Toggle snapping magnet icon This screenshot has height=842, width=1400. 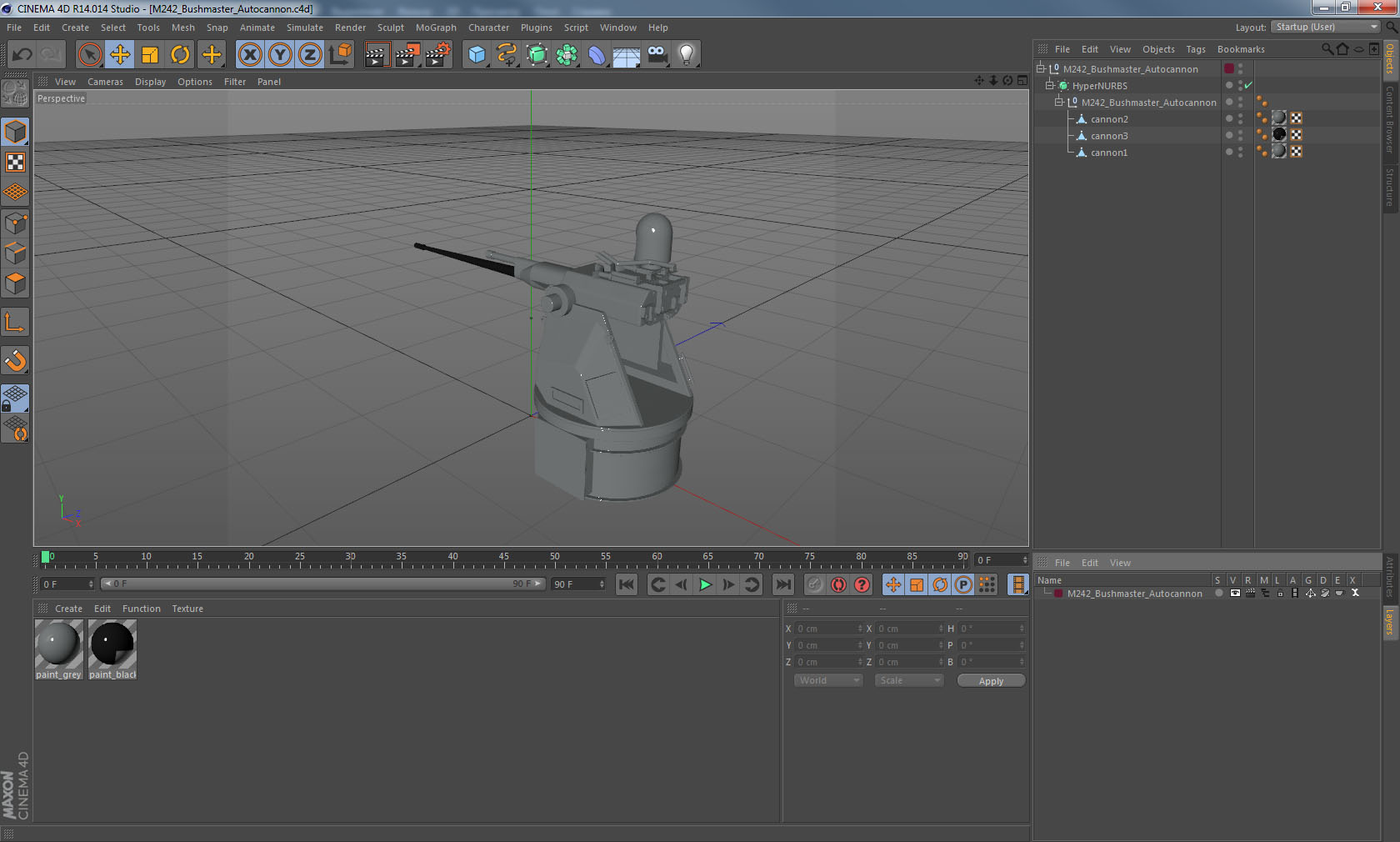coord(15,360)
